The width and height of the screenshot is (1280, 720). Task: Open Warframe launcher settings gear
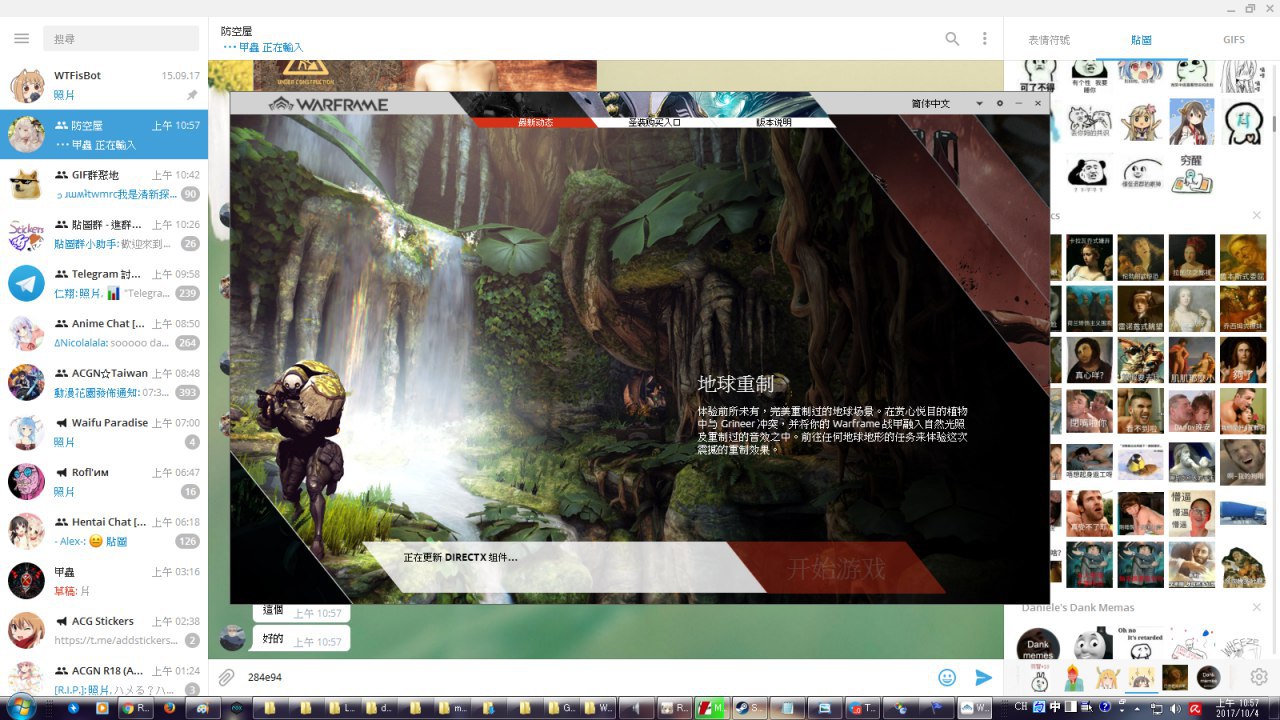coord(999,103)
